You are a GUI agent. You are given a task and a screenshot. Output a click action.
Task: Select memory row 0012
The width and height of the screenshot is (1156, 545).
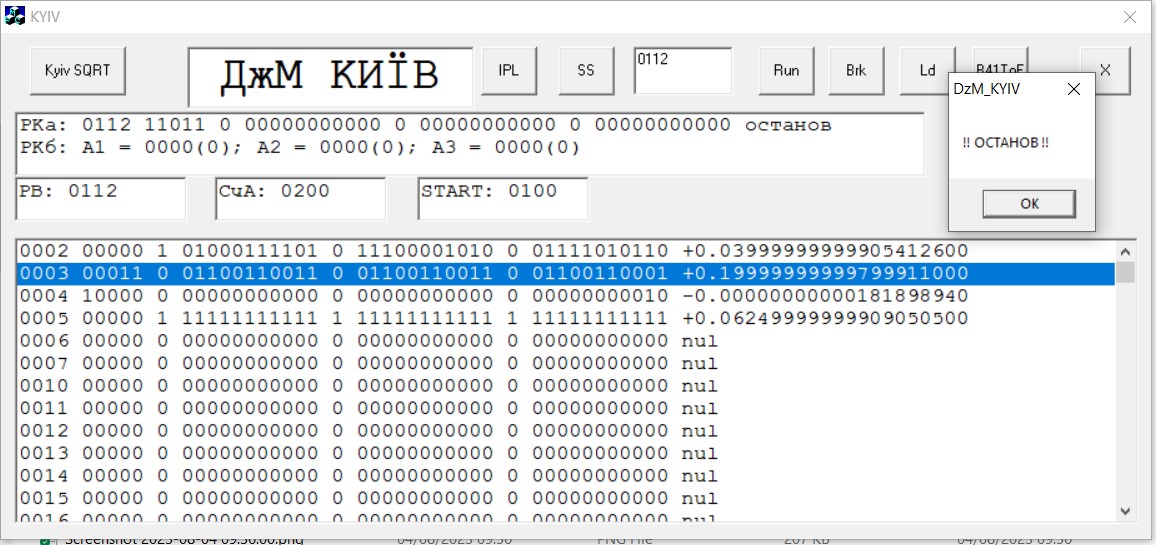[x=565, y=431]
